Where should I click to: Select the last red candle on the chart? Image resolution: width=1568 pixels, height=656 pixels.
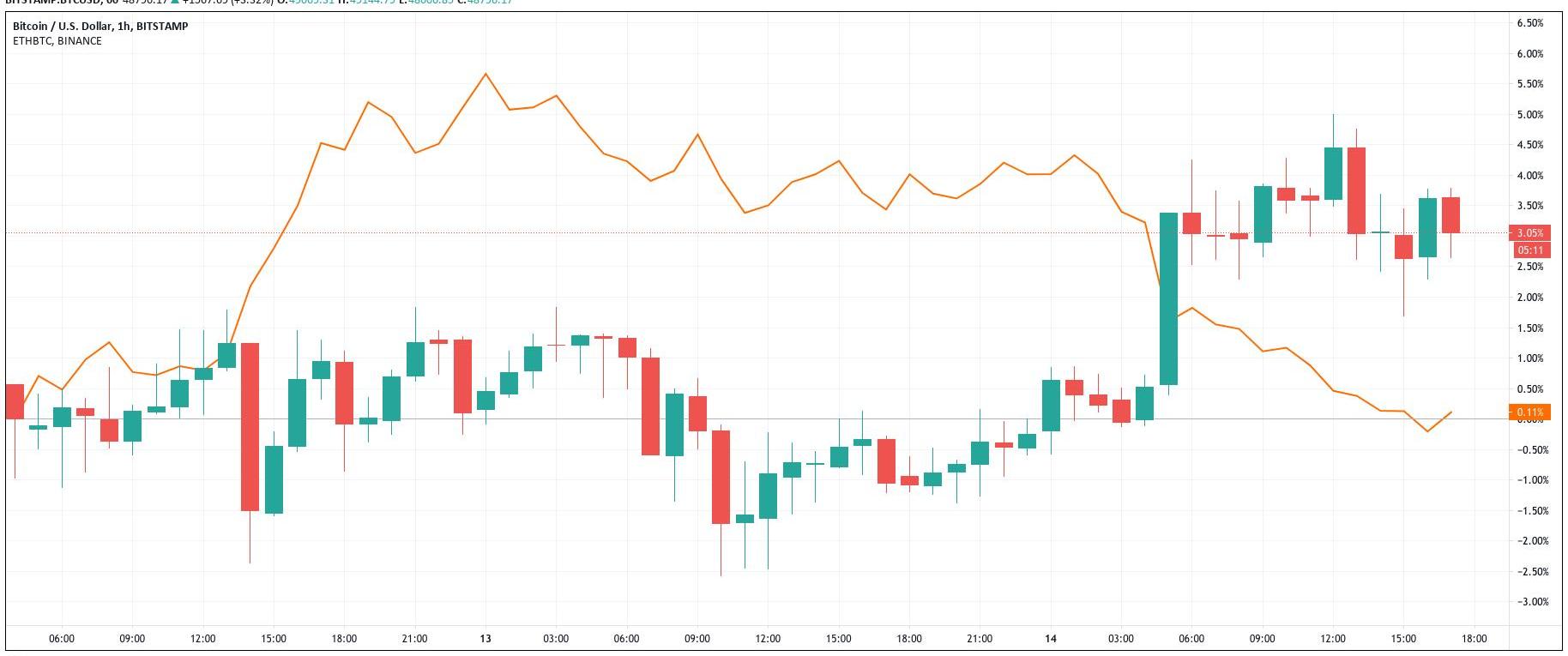click(x=1450, y=214)
